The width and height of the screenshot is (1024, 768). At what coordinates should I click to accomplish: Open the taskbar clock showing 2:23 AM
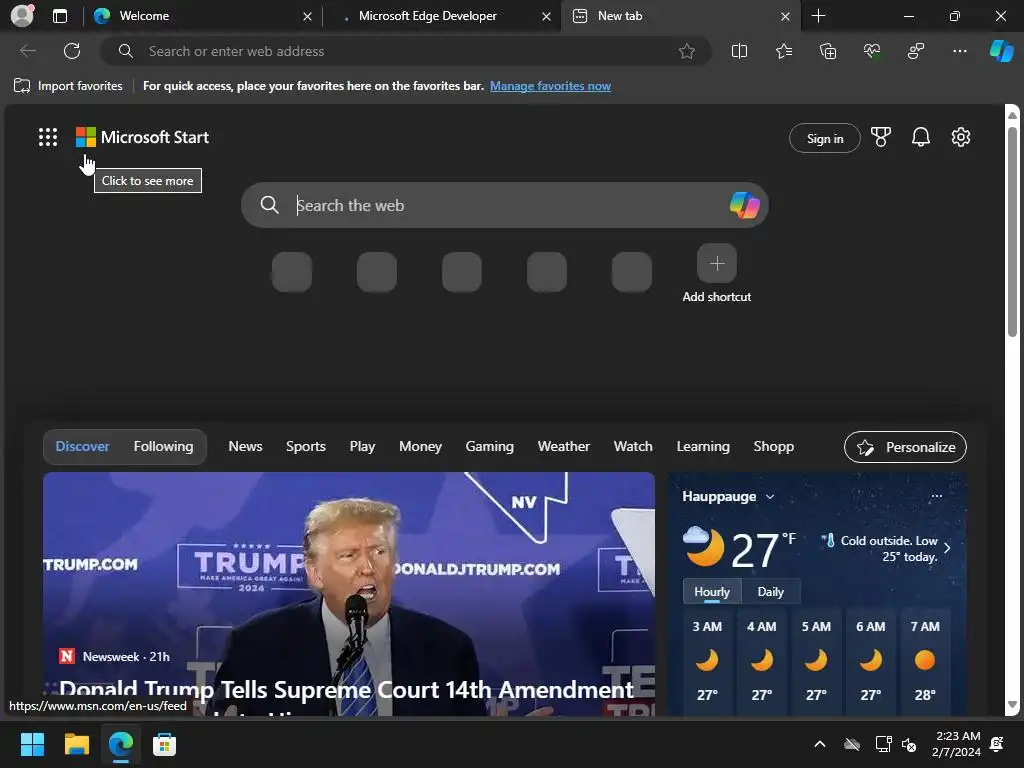click(957, 744)
